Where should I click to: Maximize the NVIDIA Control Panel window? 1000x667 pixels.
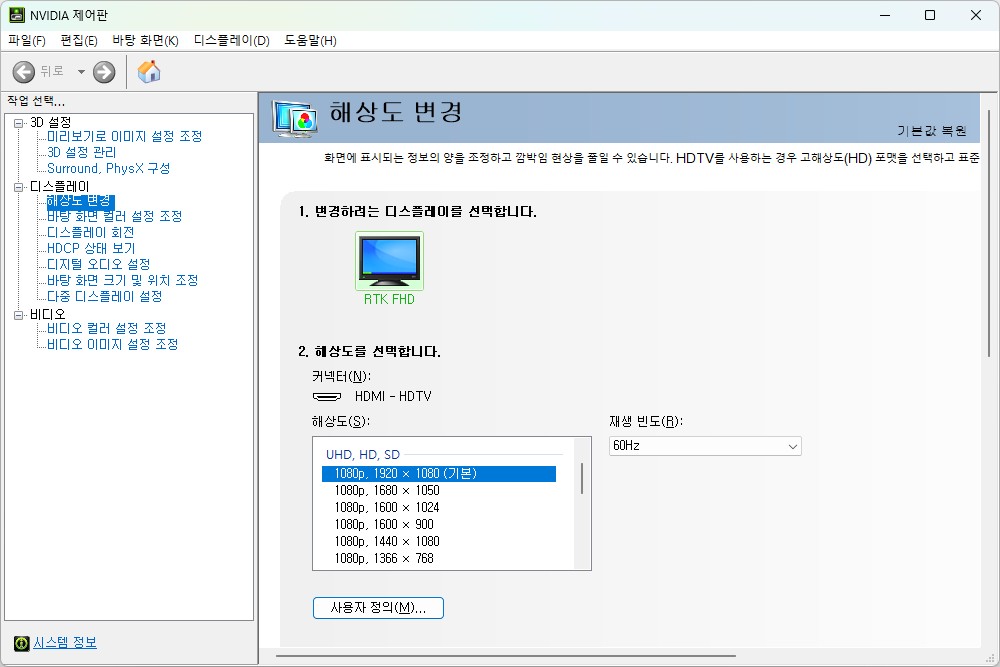click(930, 15)
